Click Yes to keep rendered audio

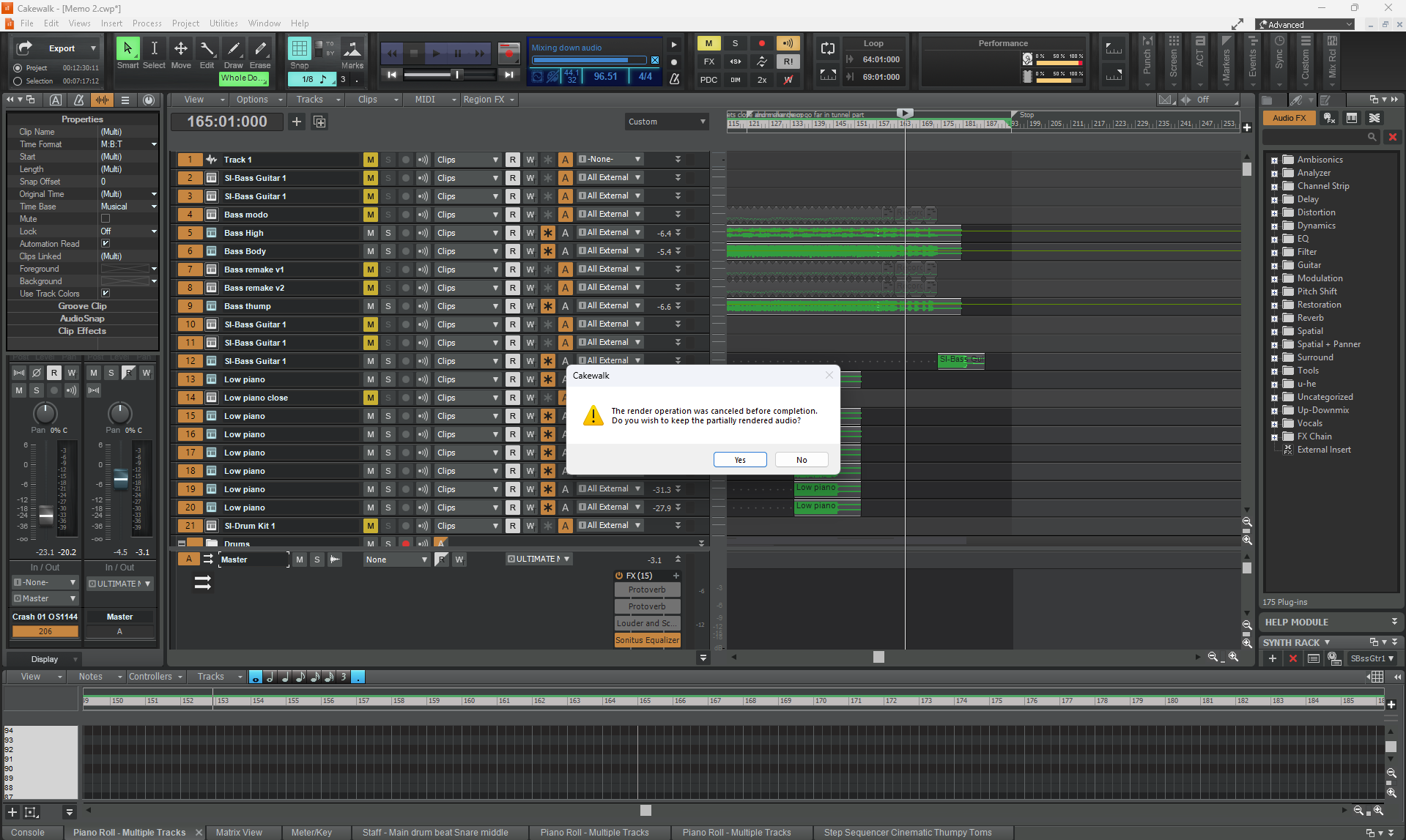point(740,460)
